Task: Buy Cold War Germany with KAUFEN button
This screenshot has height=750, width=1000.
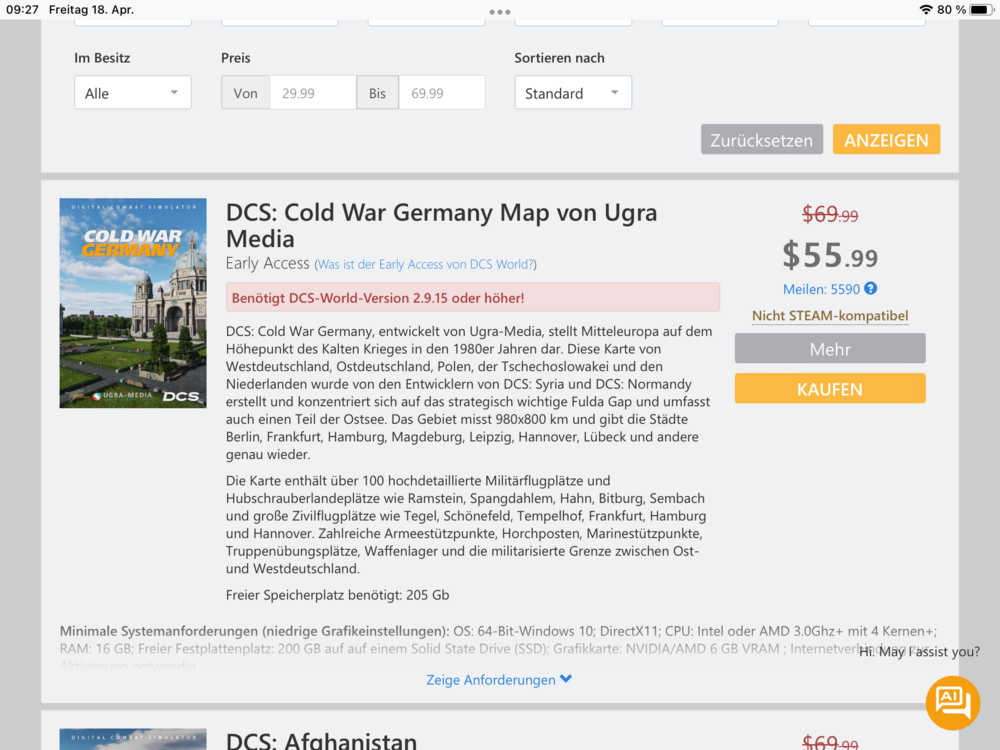Action: (x=830, y=389)
